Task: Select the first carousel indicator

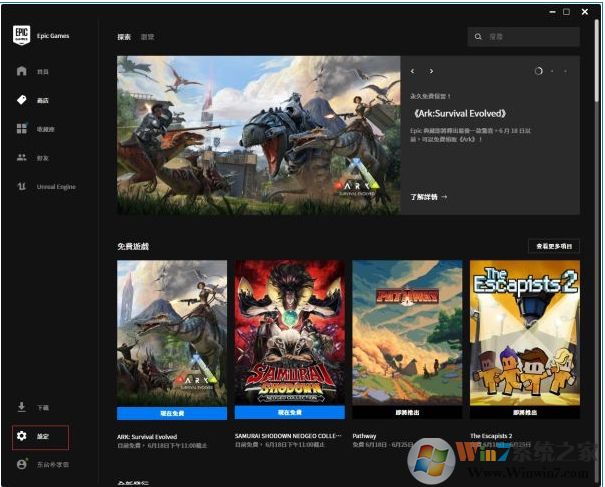Action: pos(539,71)
